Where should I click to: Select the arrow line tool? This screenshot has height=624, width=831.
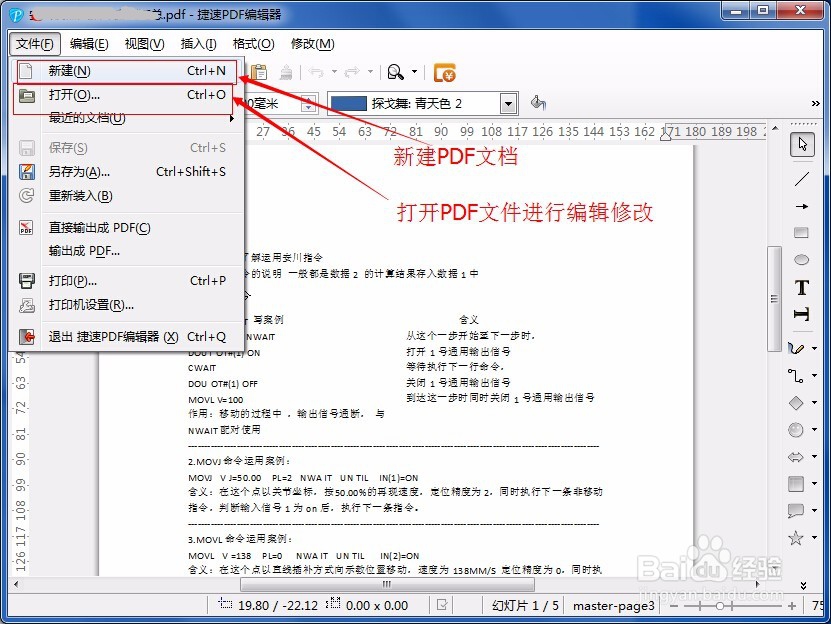(802, 206)
